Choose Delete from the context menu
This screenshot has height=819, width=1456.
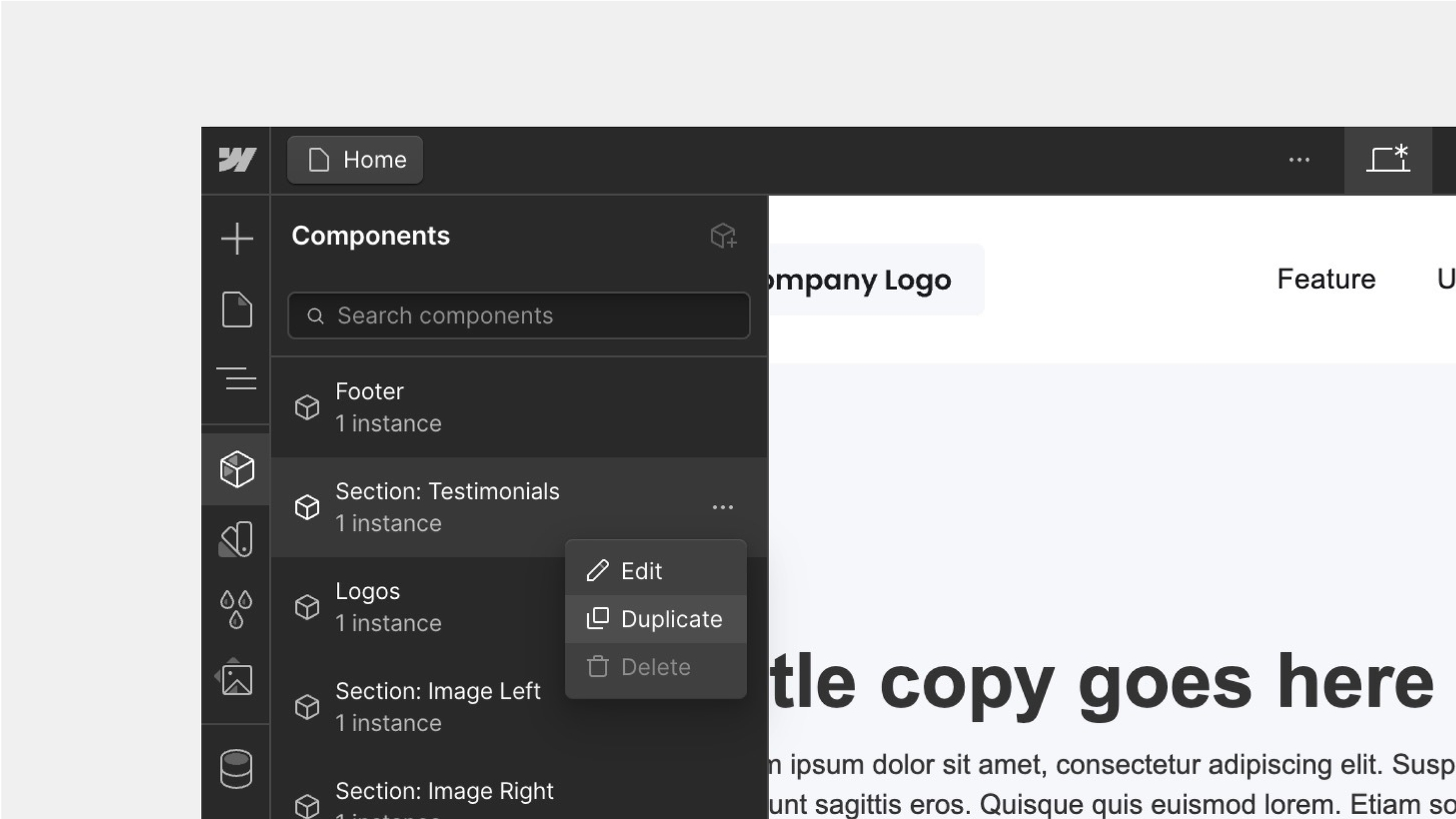[655, 667]
